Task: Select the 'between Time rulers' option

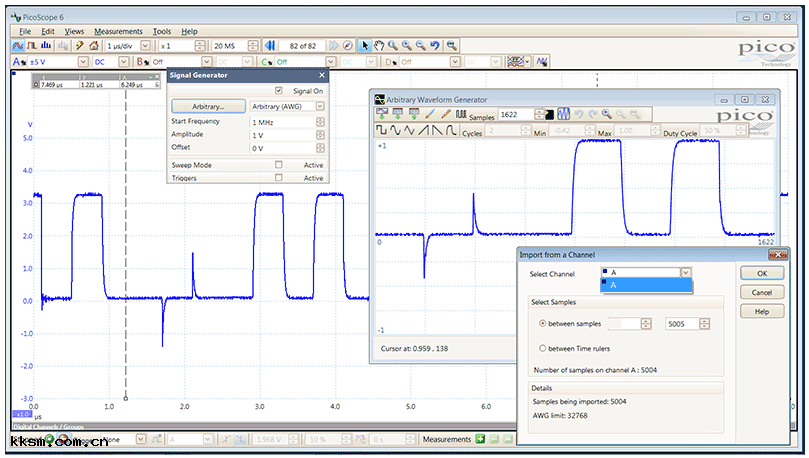Action: coord(542,349)
